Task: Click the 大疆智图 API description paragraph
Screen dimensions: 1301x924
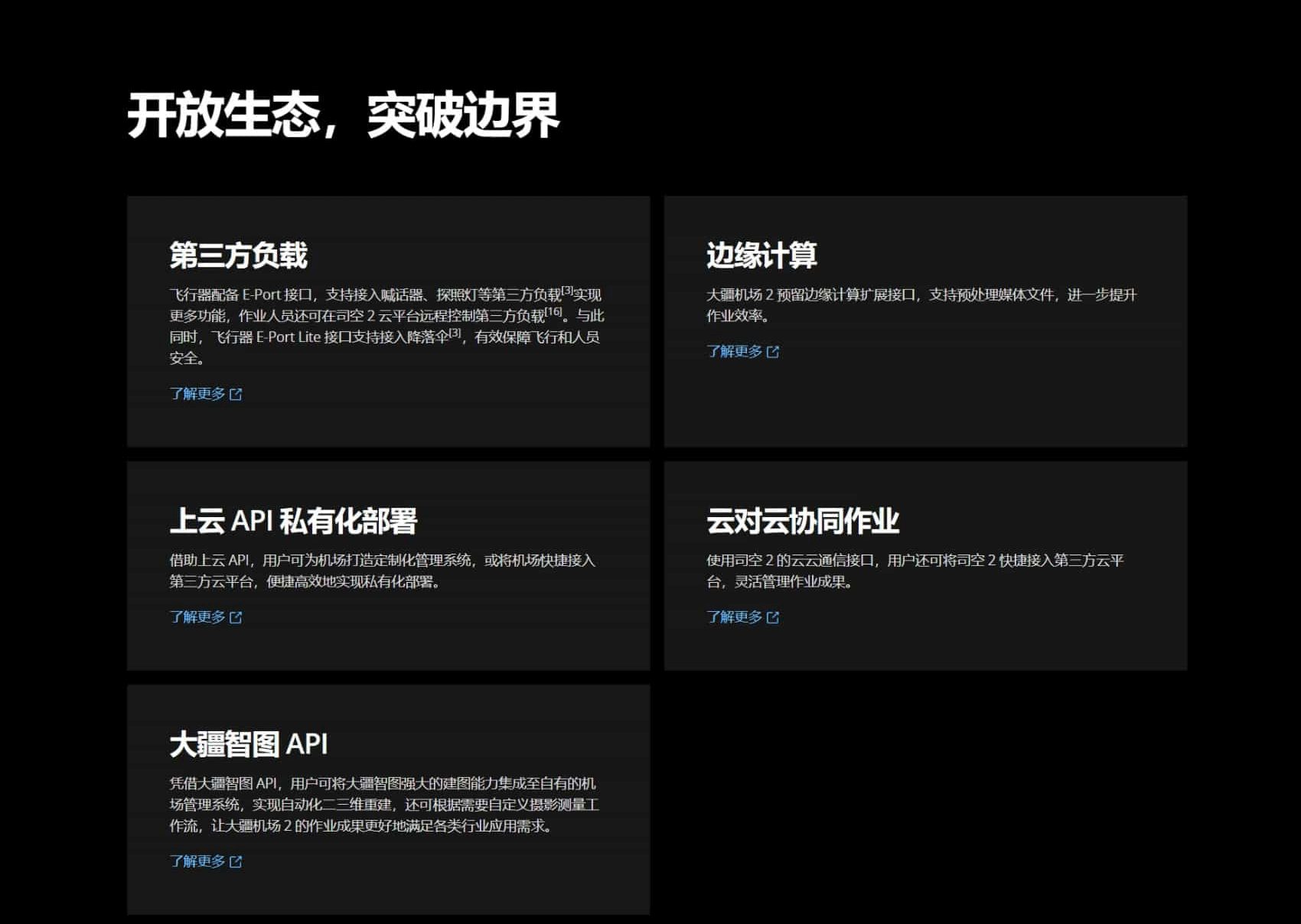Action: point(383,805)
